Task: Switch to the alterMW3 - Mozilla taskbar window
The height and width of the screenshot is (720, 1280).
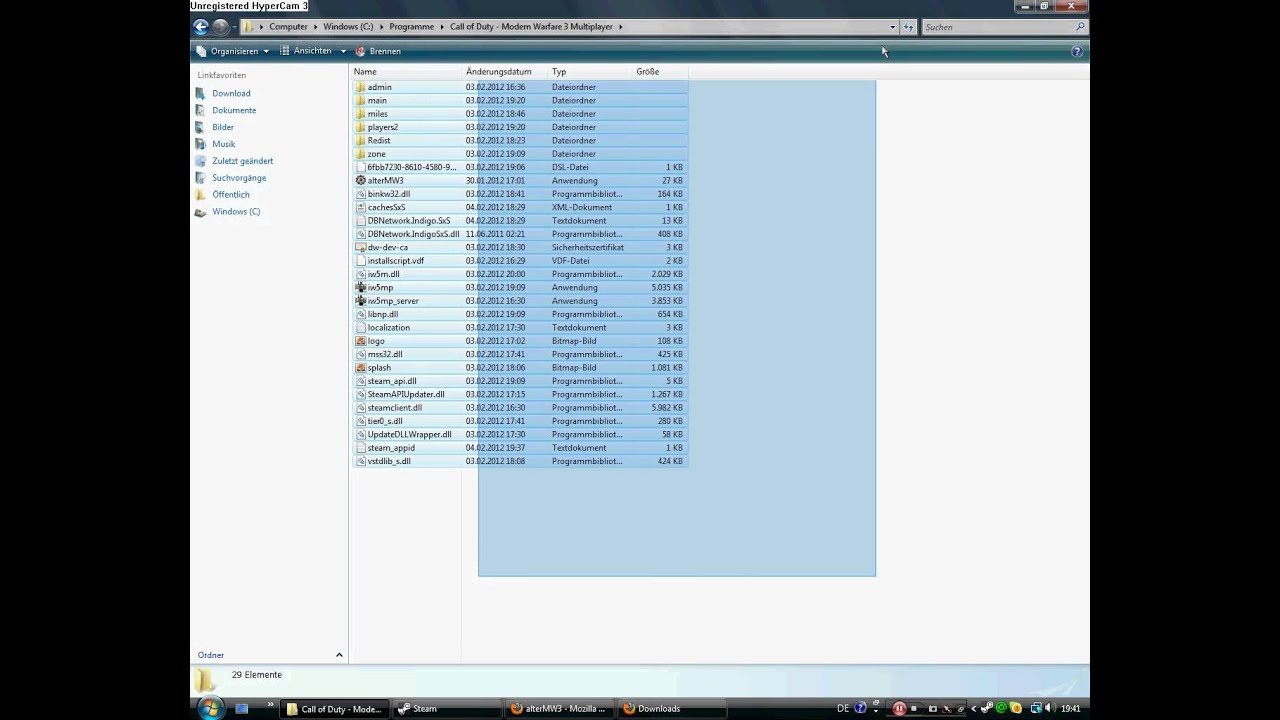Action: point(560,709)
